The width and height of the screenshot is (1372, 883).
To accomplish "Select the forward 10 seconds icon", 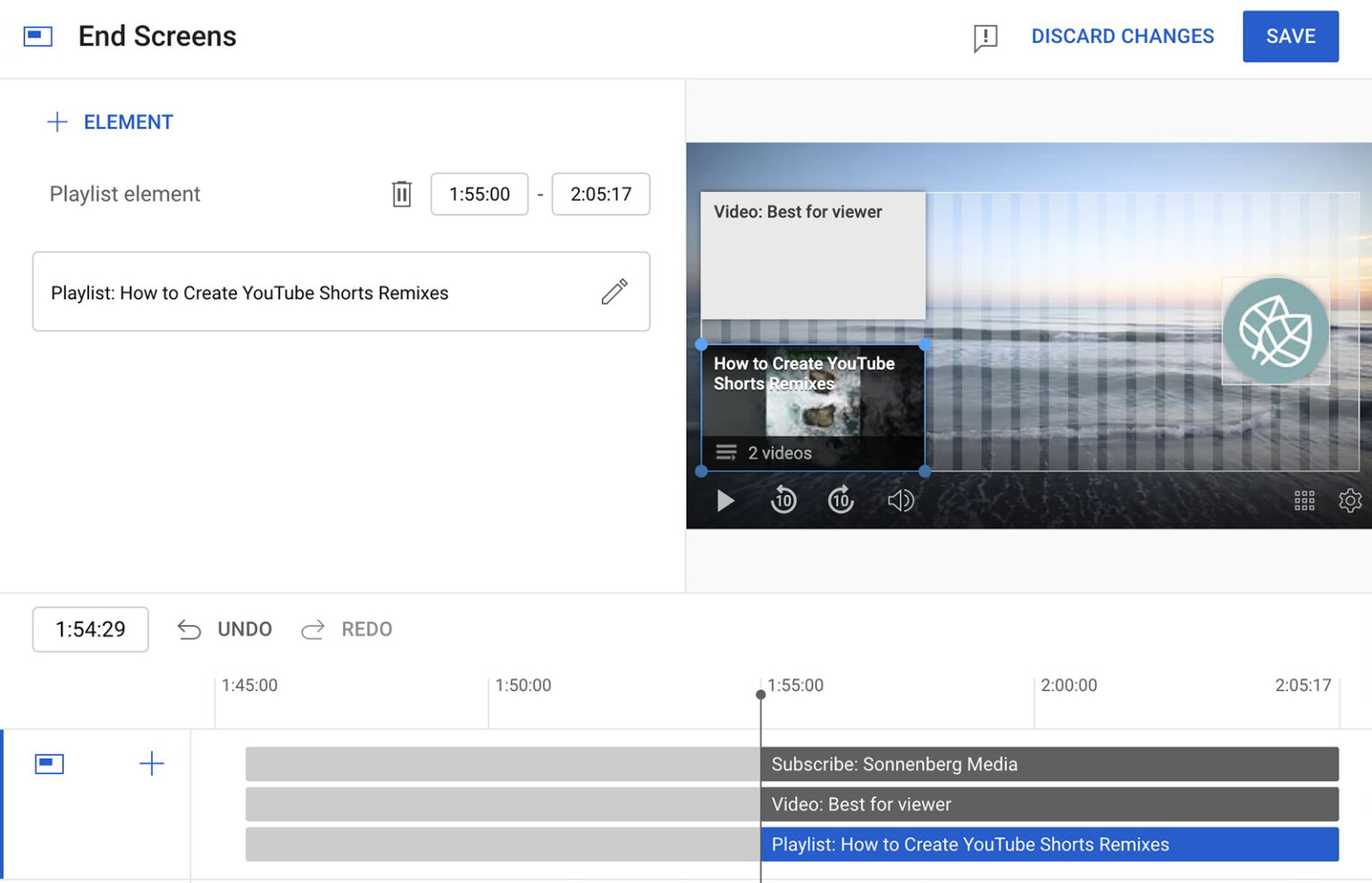I will point(841,500).
